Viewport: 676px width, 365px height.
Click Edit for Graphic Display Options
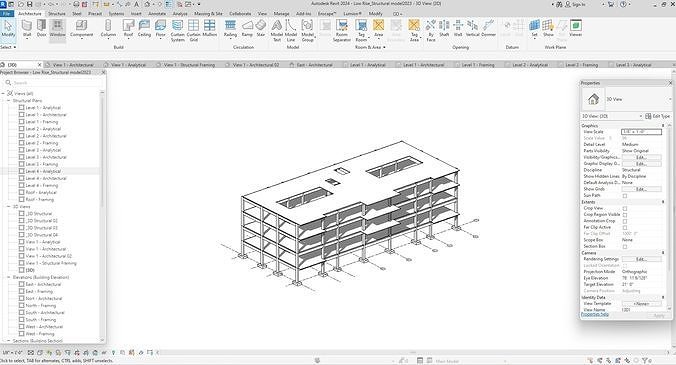641,164
